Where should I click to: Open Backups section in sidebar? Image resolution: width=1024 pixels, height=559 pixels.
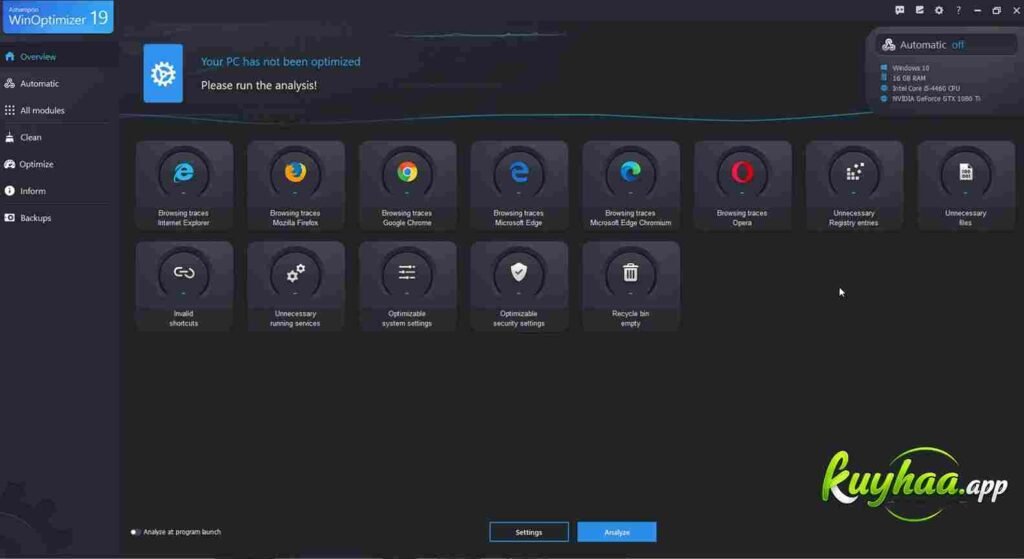[59, 217]
